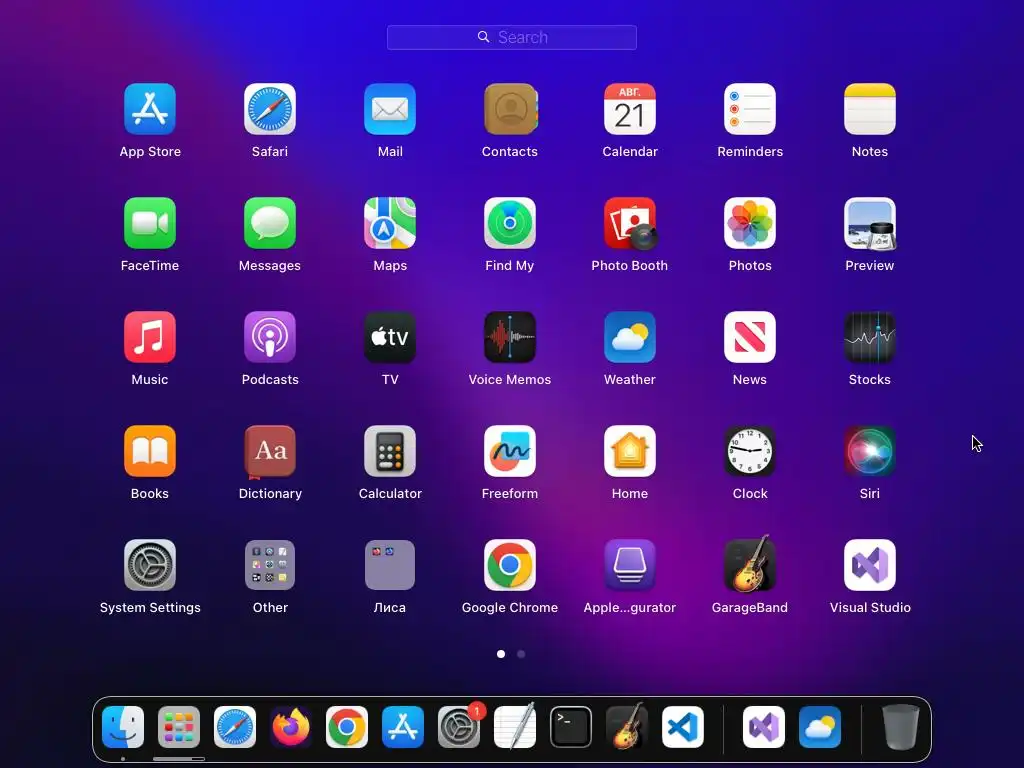Open Apple Configurator
This screenshot has width=1024, height=768.
pos(630,565)
